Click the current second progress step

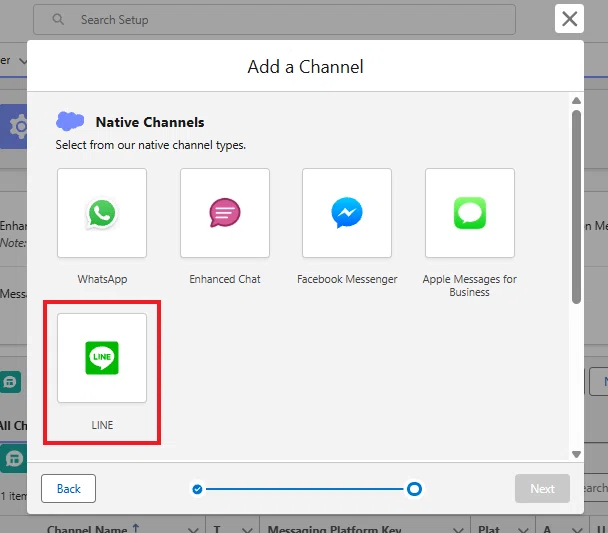pyautogui.click(x=414, y=489)
